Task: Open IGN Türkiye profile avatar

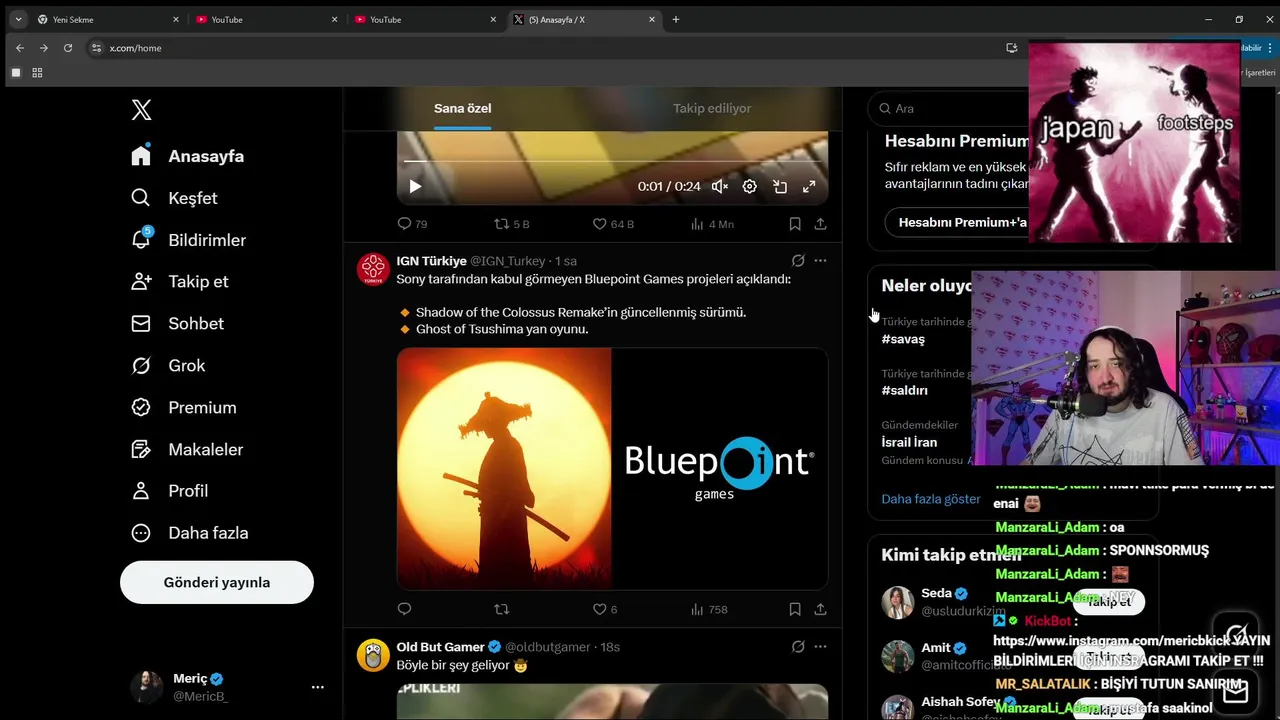Action: pos(373,269)
